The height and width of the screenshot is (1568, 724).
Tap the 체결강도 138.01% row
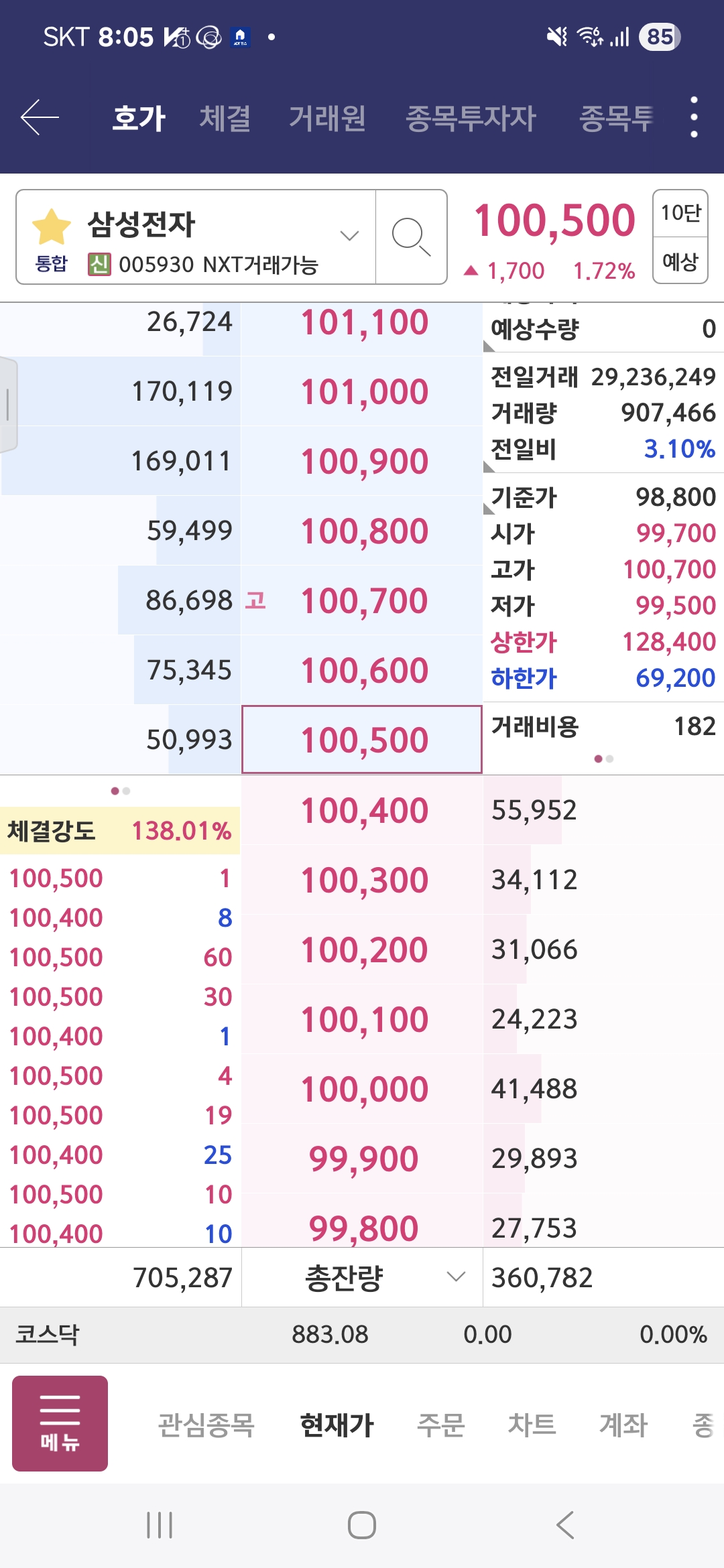click(119, 831)
